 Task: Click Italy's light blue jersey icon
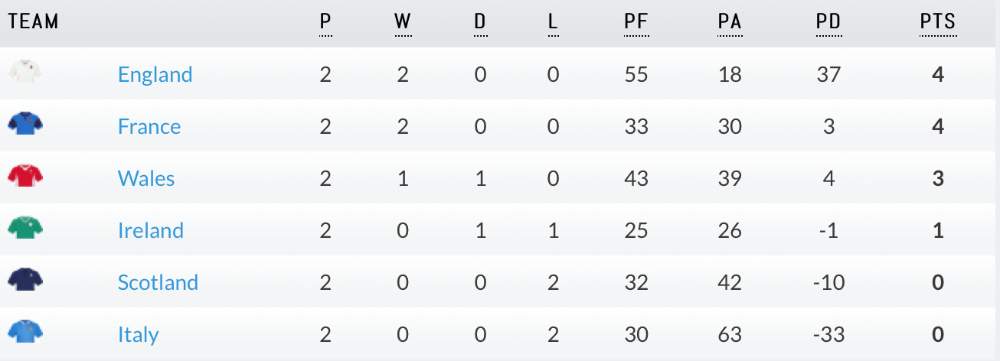click(x=26, y=332)
